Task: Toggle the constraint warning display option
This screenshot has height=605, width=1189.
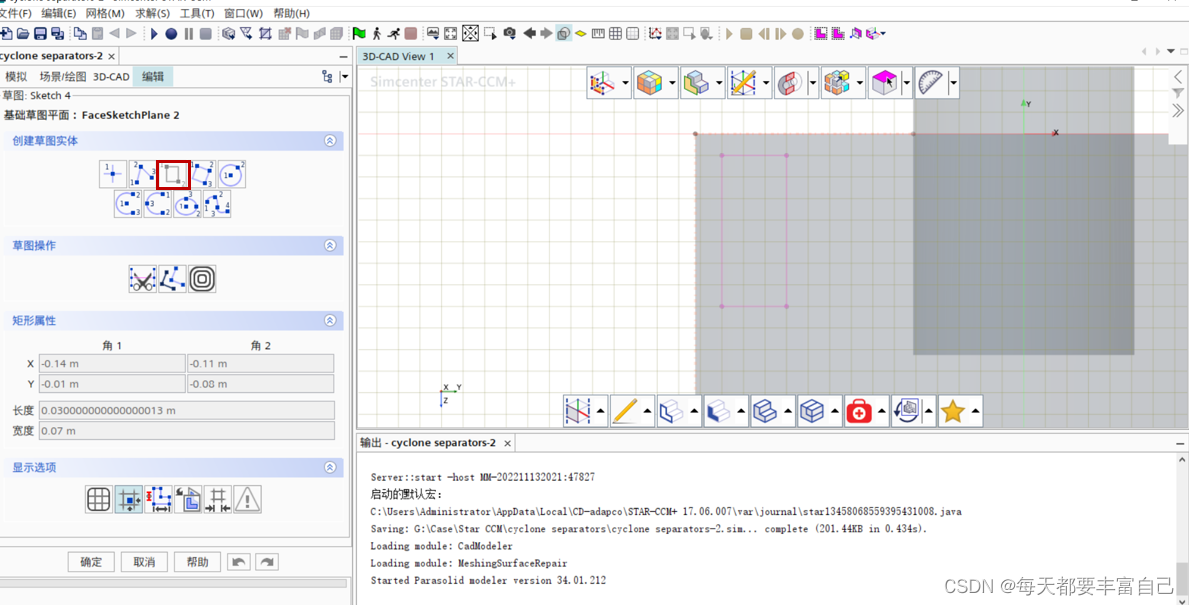Action: 247,500
